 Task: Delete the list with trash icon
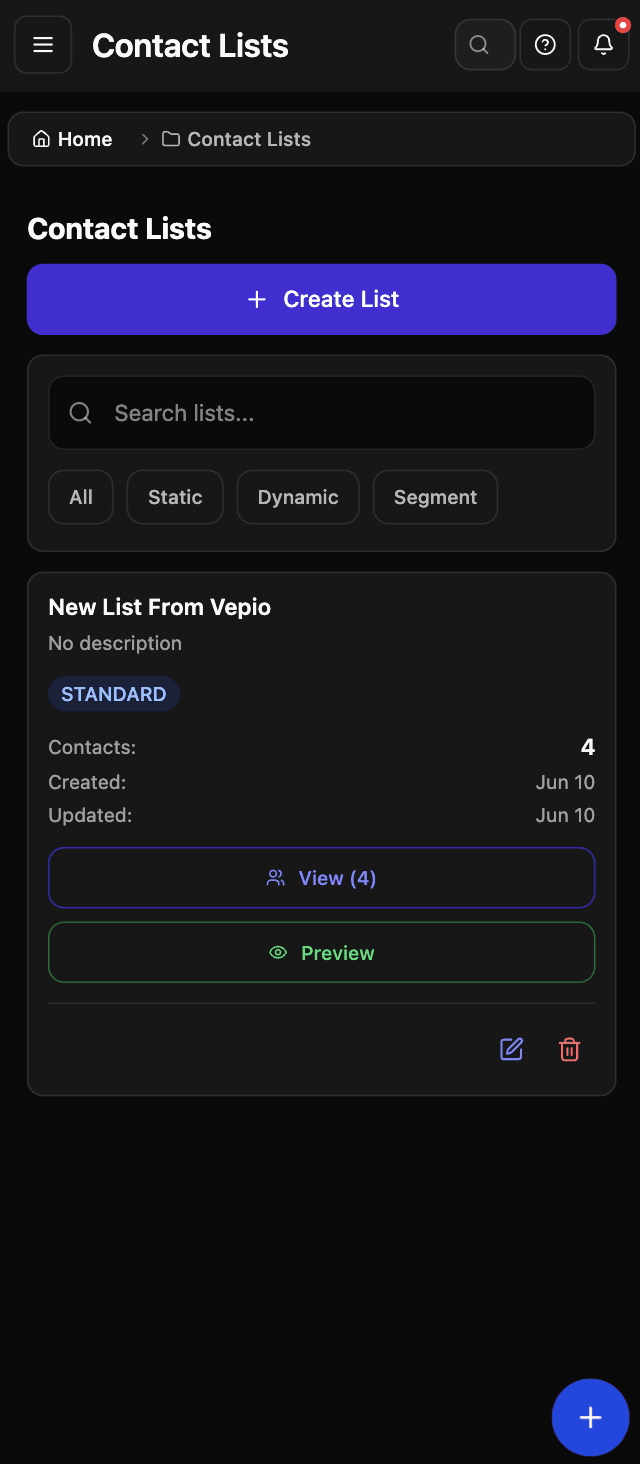[x=569, y=1049]
